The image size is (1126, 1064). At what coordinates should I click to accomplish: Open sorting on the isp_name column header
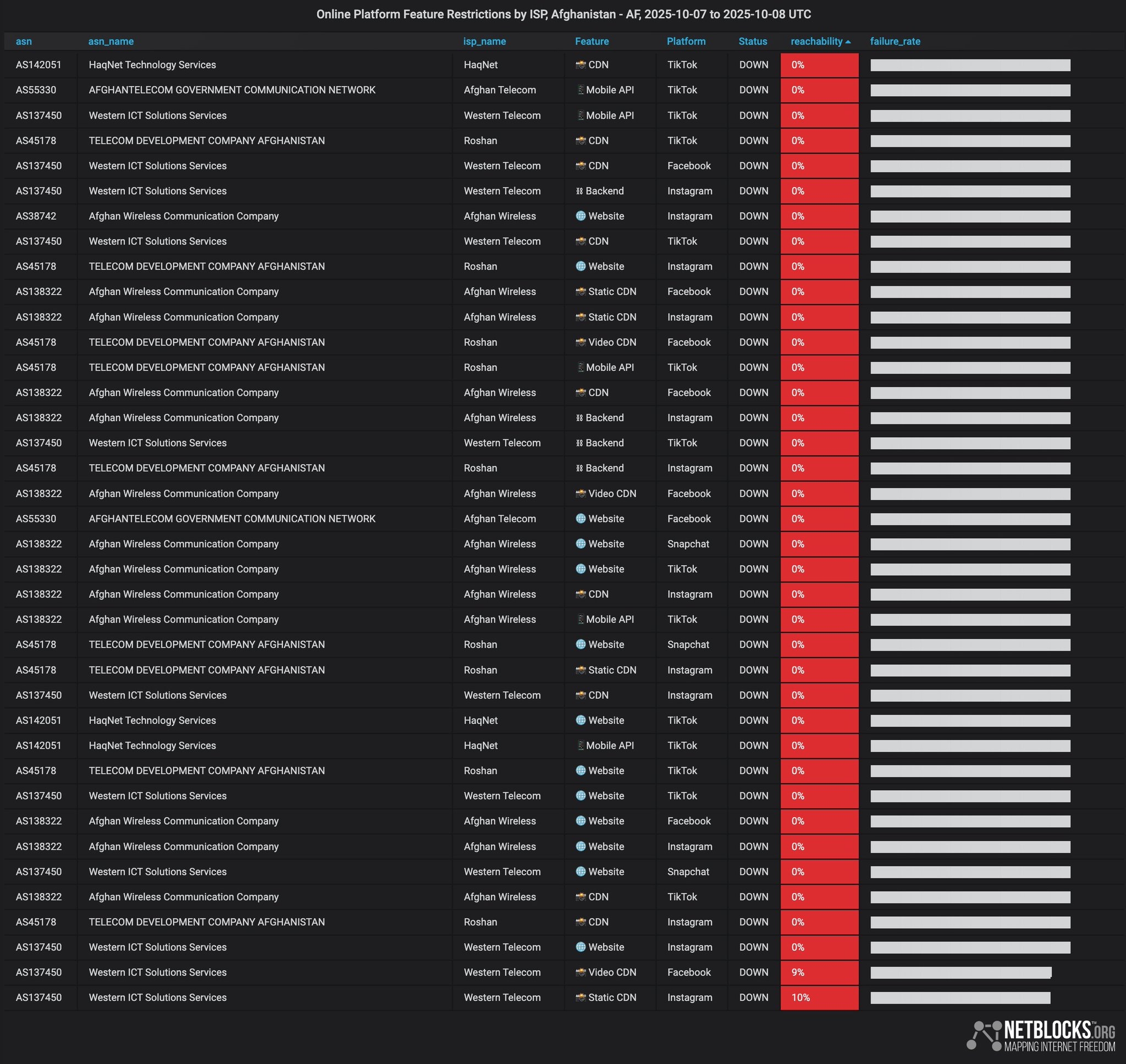484,41
